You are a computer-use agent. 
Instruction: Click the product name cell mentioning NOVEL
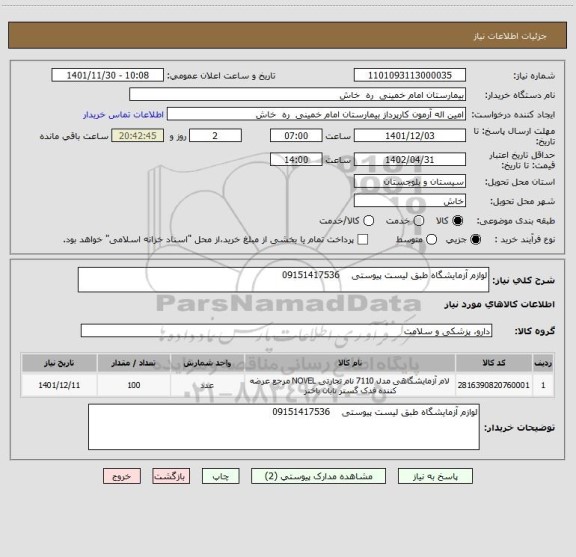coord(350,385)
